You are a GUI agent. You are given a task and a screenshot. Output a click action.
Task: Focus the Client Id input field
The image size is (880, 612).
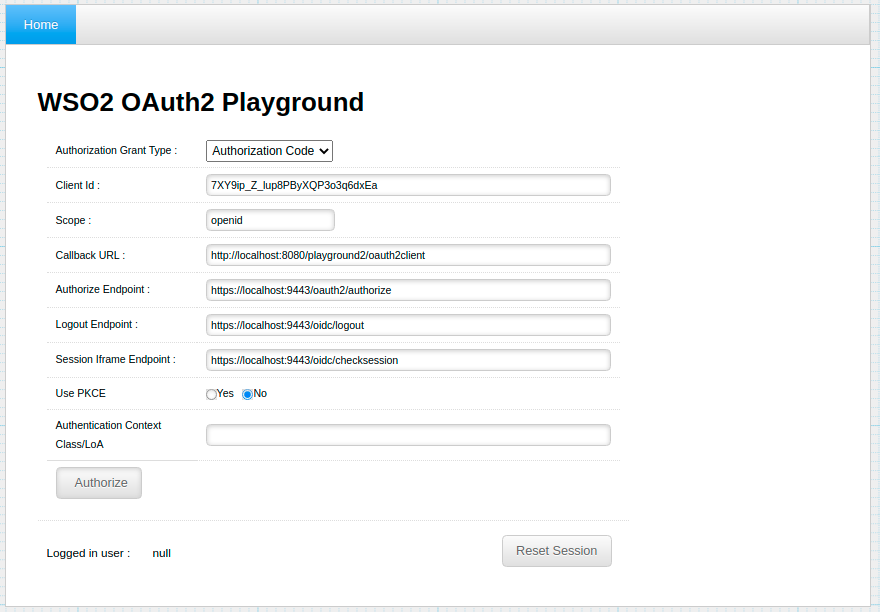408,185
